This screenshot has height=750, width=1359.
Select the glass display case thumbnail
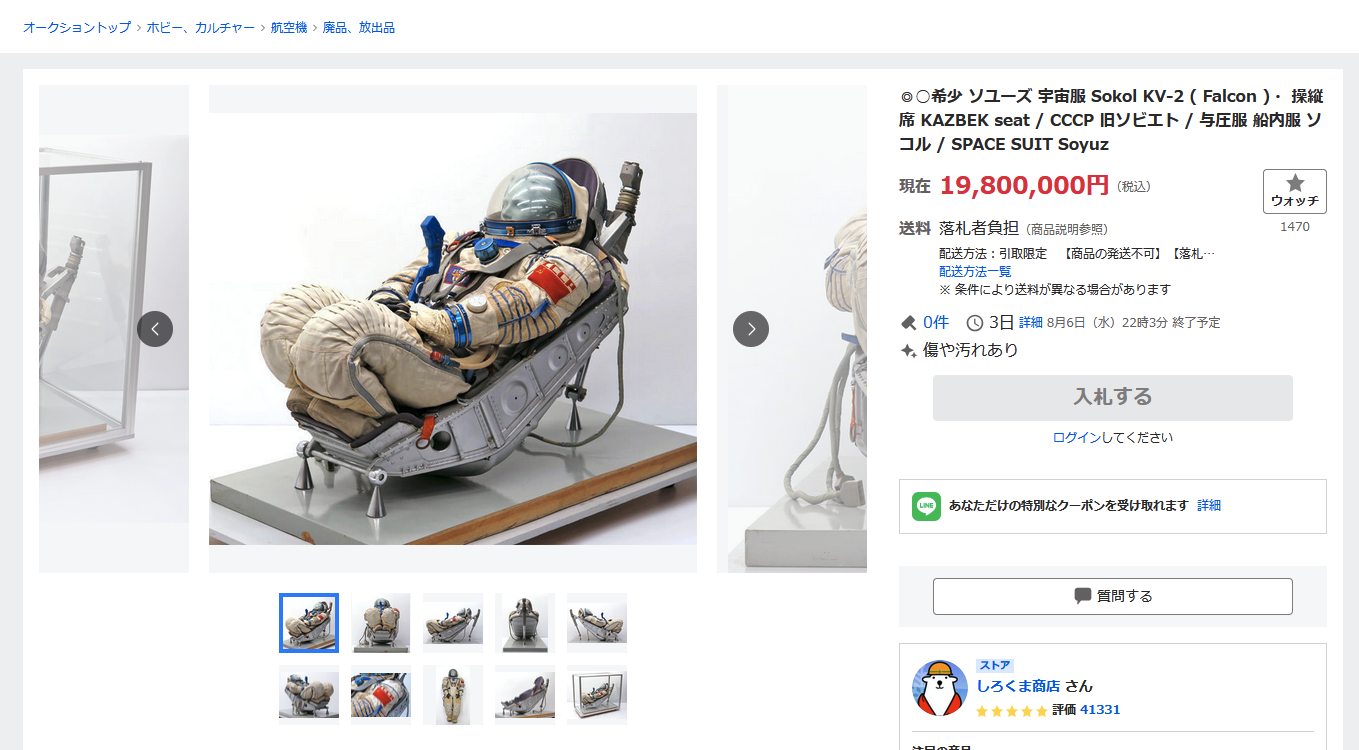pyautogui.click(x=597, y=695)
